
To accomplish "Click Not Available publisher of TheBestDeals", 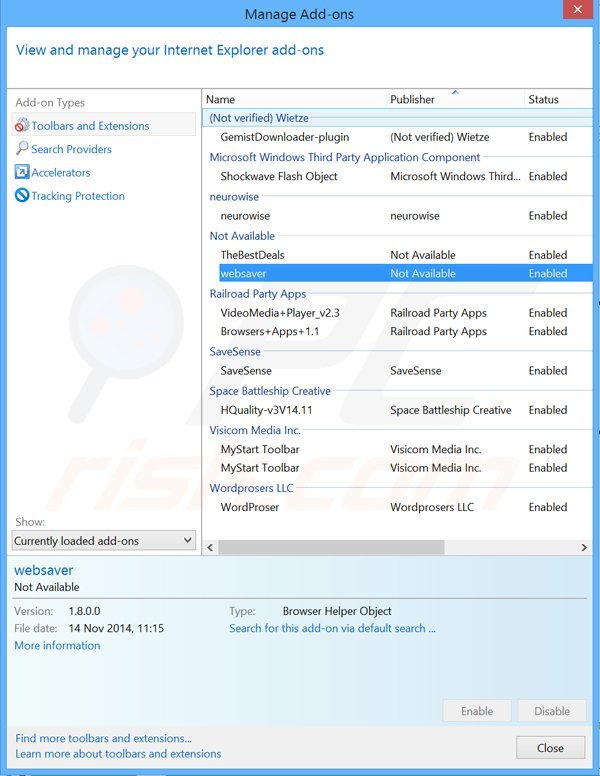I will [423, 255].
